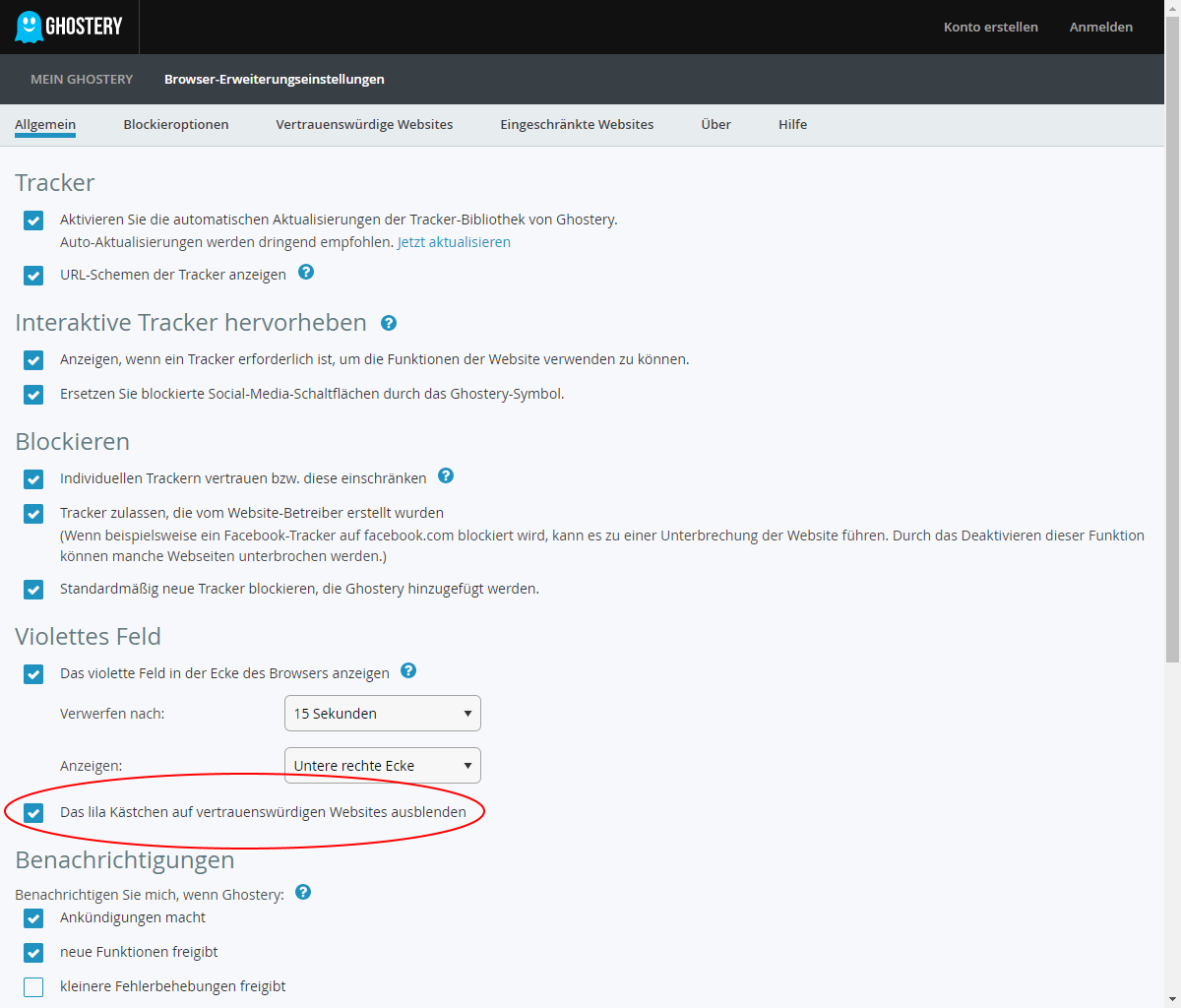This screenshot has height=1008, width=1181.
Task: Click the 'Tracker' section heading
Action: 55,183
